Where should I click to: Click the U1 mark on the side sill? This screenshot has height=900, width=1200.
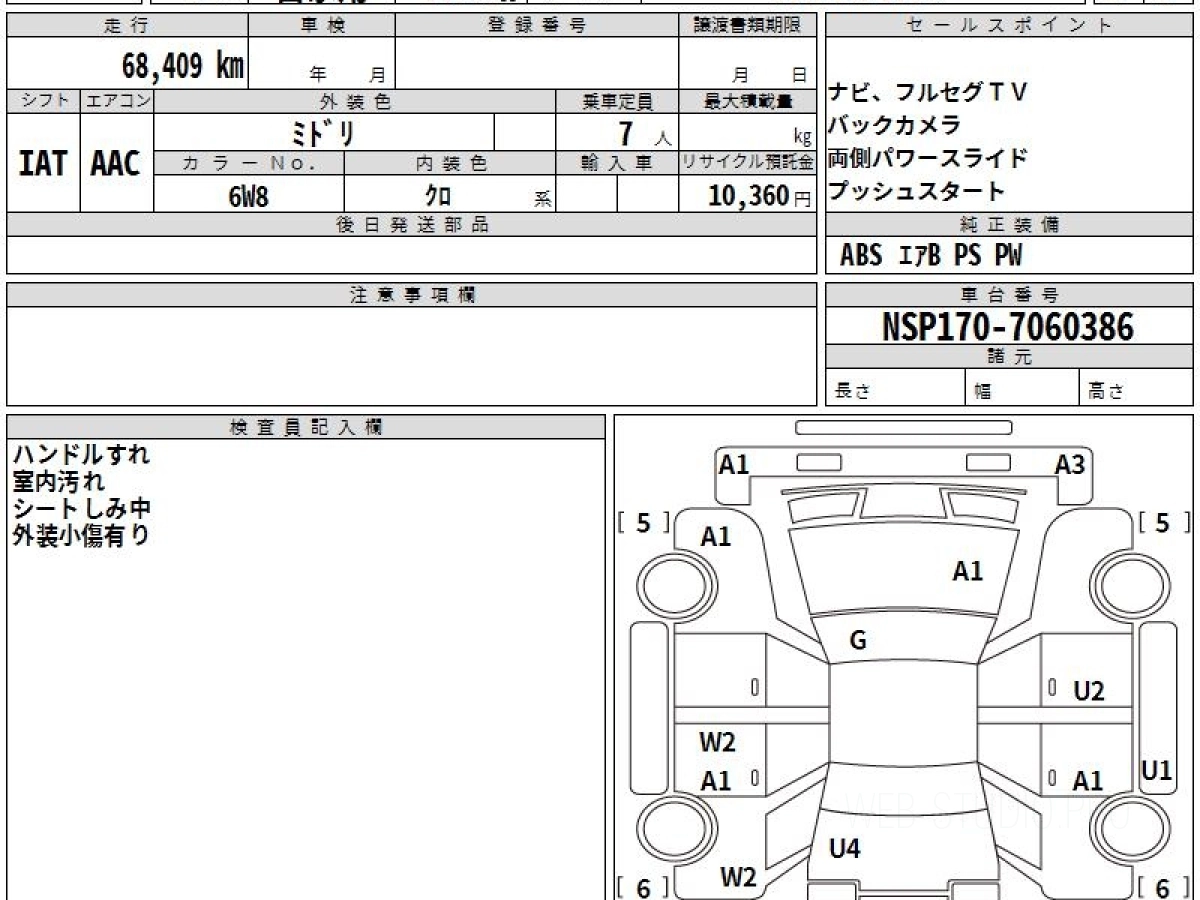1156,771
